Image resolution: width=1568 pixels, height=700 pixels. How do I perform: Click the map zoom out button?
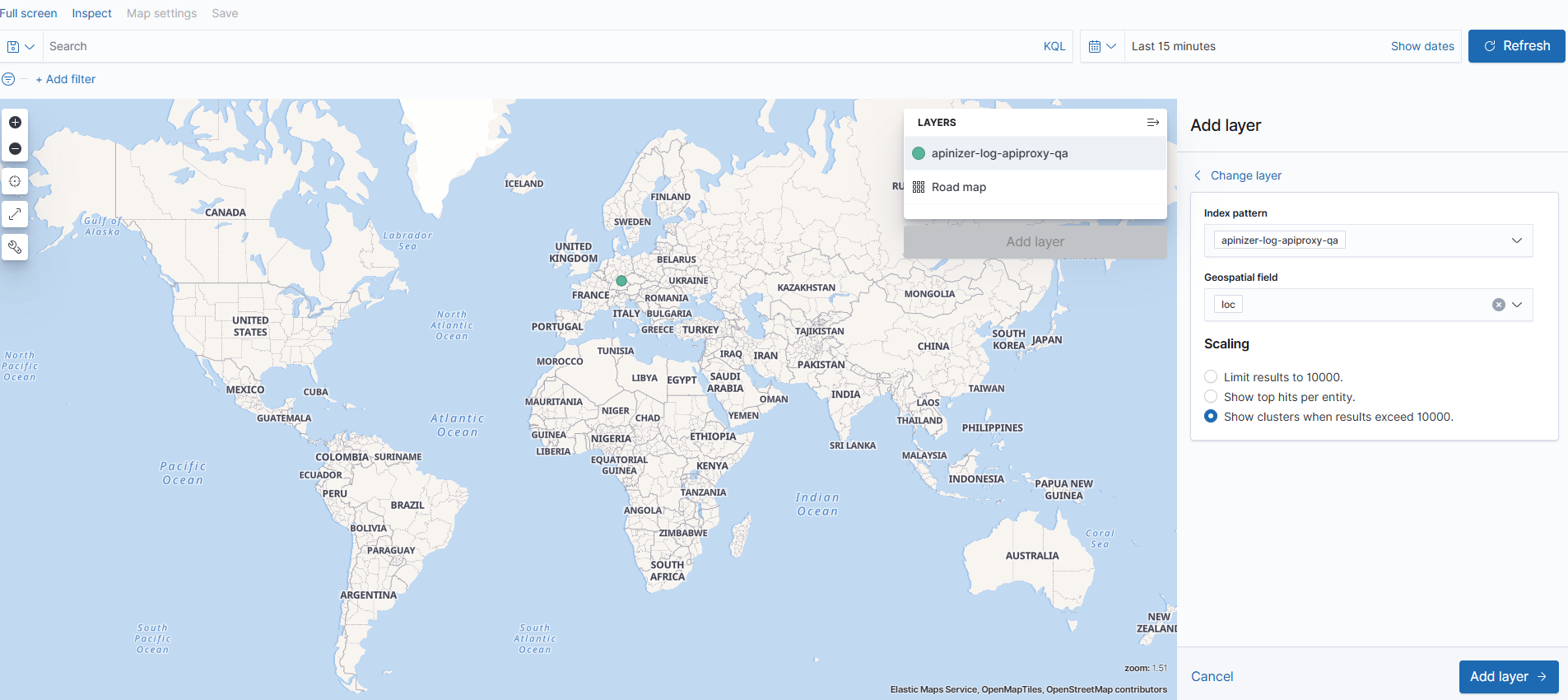click(x=15, y=149)
